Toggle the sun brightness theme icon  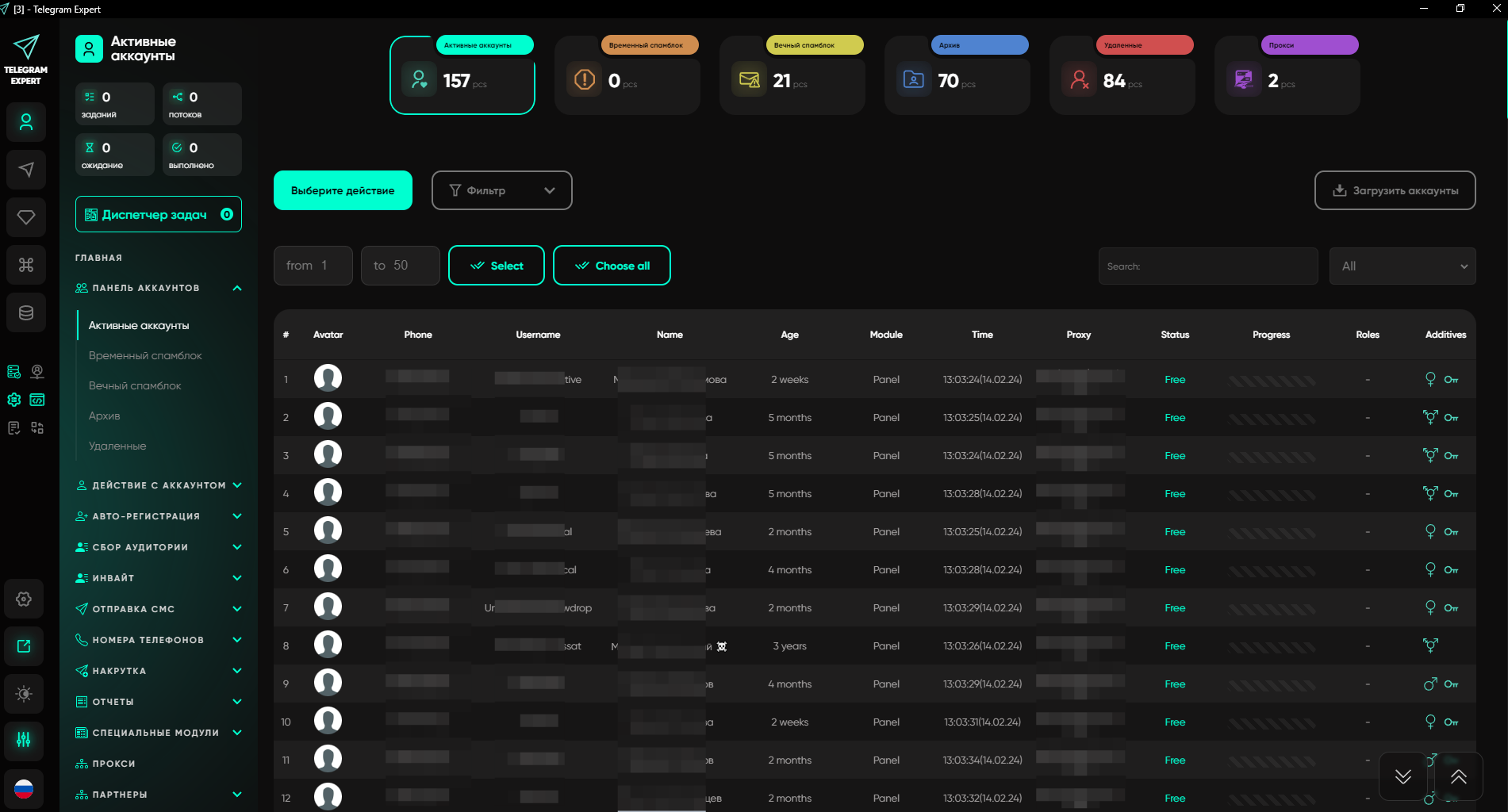pyautogui.click(x=24, y=694)
